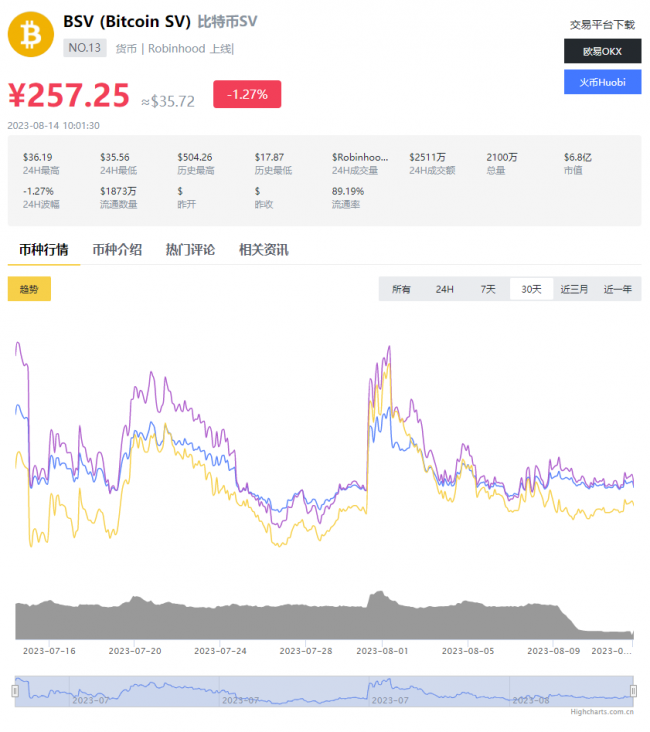Viewport: 650px width, 732px height.
Task: Click the red -1.27% change badge
Action: coord(247,94)
